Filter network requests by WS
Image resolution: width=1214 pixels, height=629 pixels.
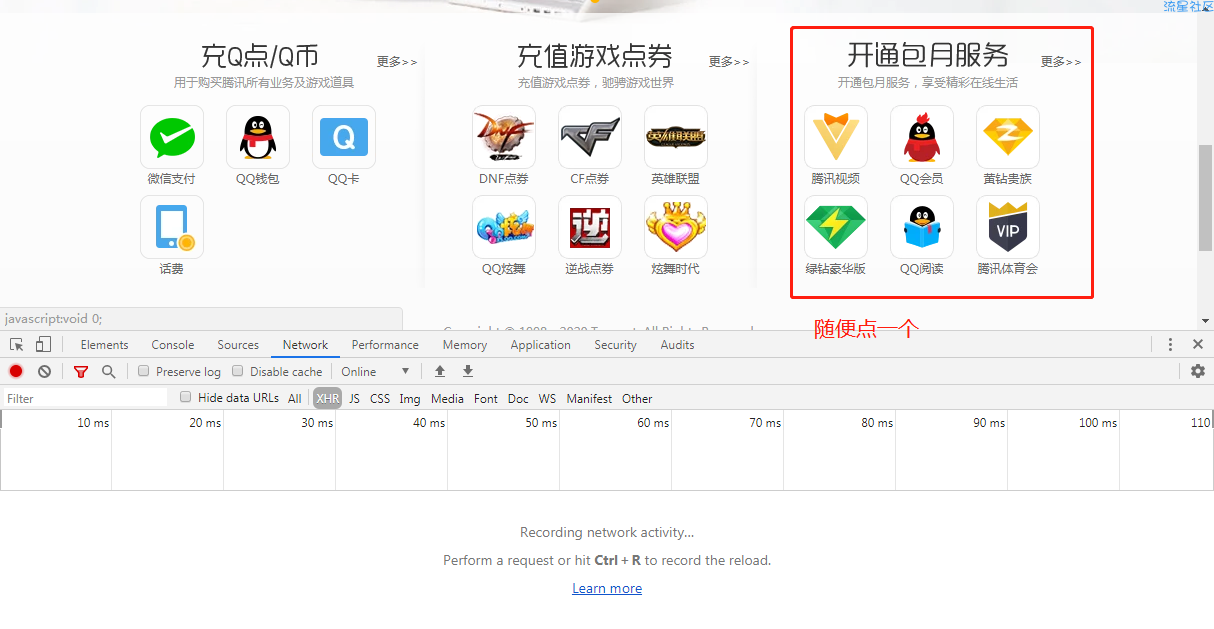[x=547, y=398]
